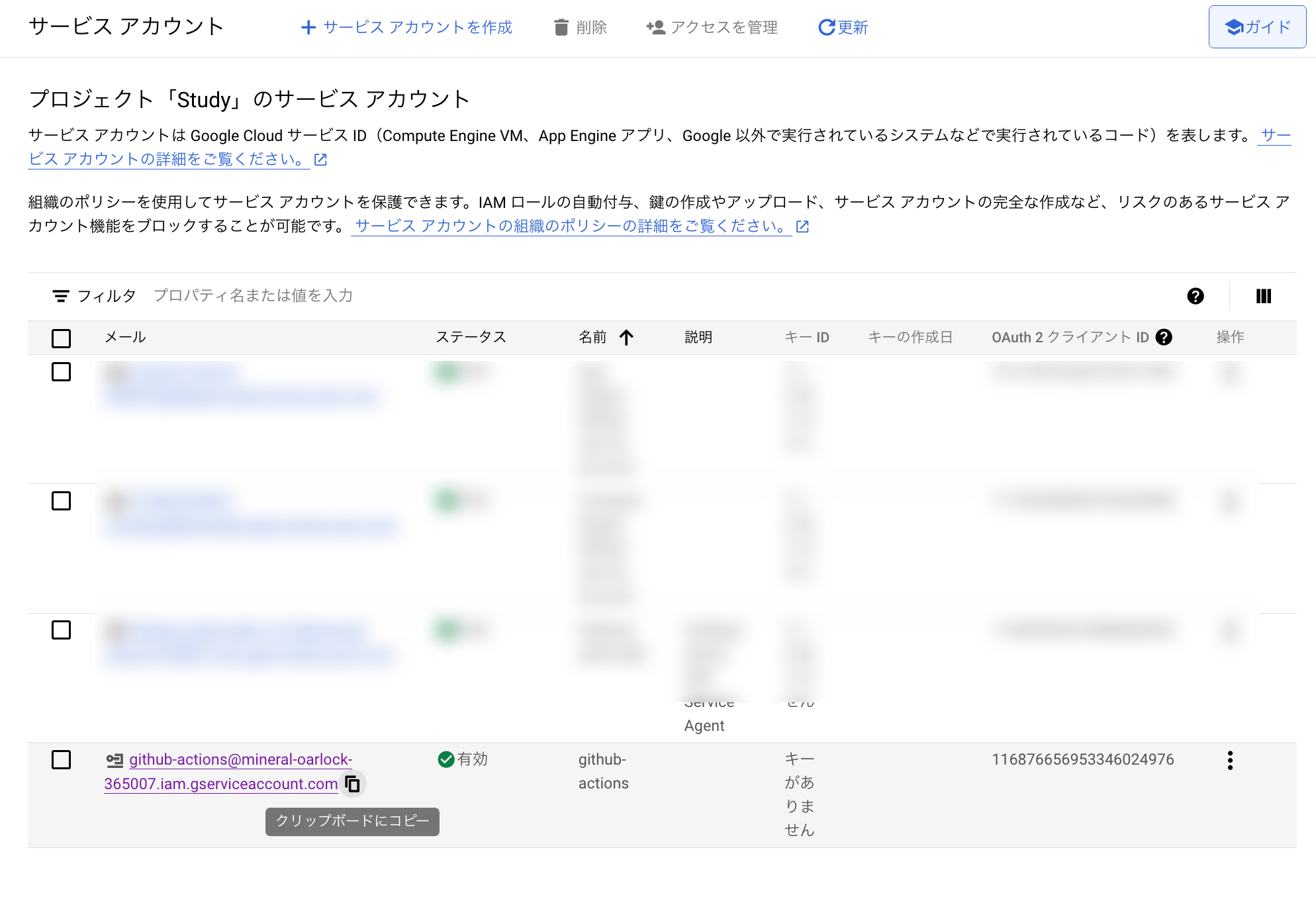1316x903 pixels.
Task: Check the github-actions row checkbox
Action: [61, 760]
